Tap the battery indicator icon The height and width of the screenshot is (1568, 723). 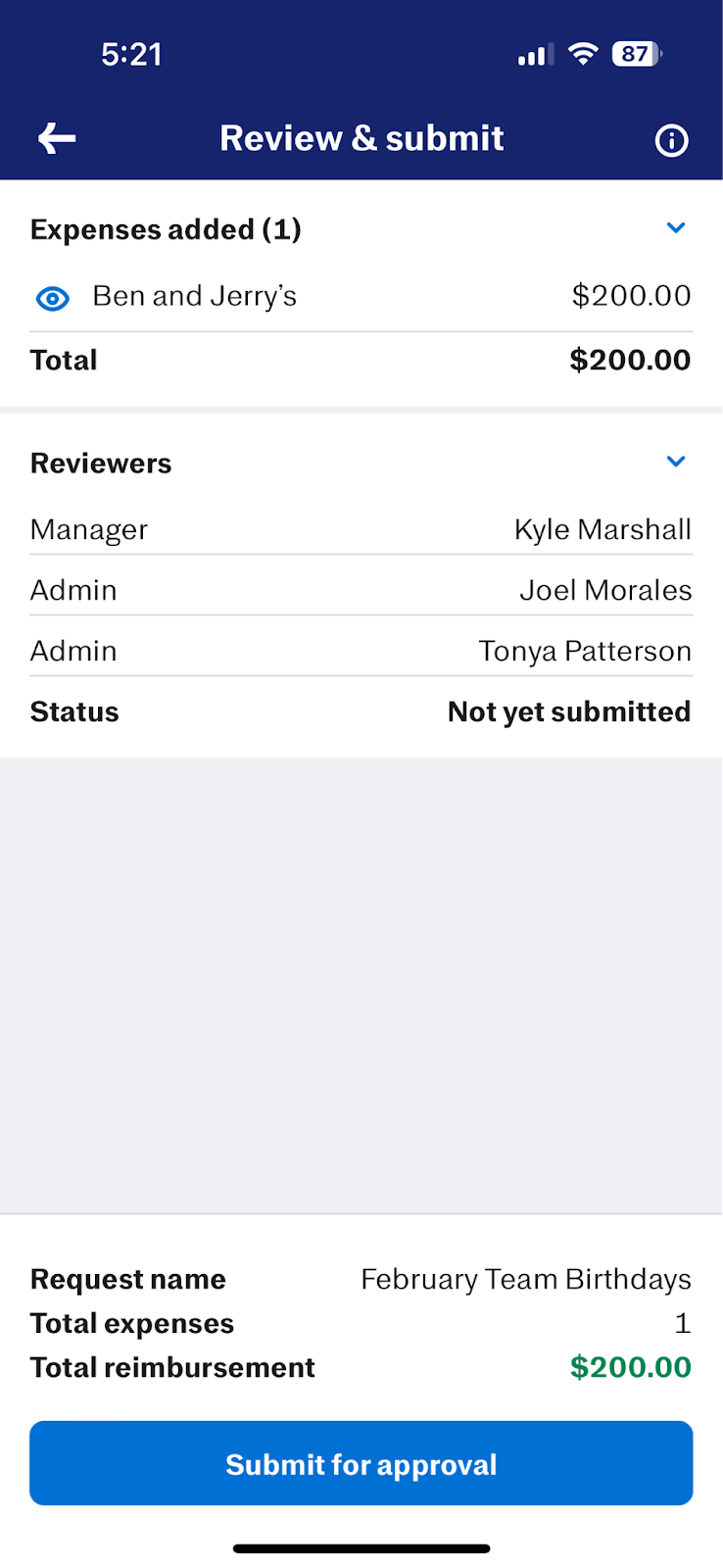pos(637,54)
